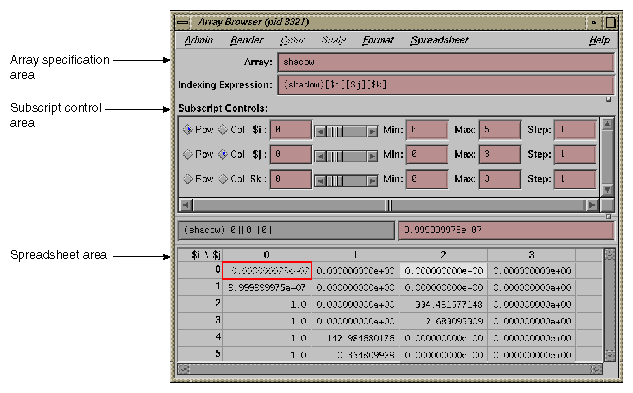This screenshot has height=393, width=633.
Task: Select column header 2 in spreadsheet
Action: click(x=443, y=255)
